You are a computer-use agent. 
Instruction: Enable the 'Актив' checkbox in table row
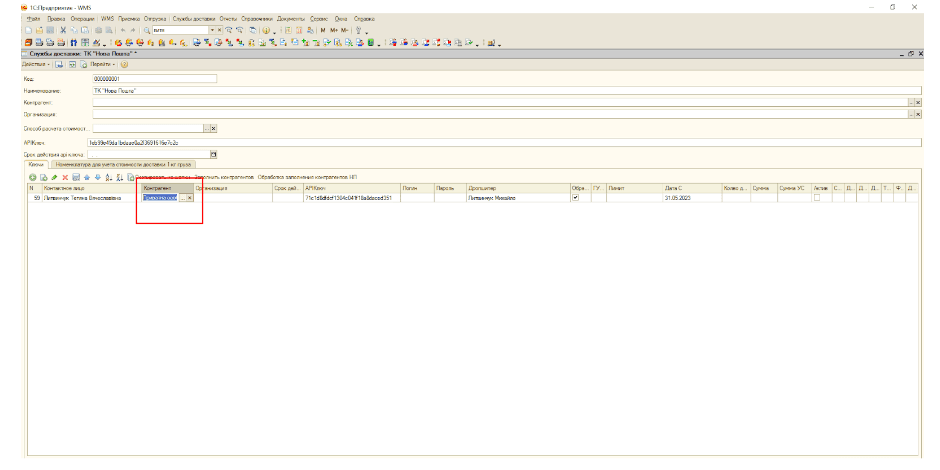coord(817,198)
